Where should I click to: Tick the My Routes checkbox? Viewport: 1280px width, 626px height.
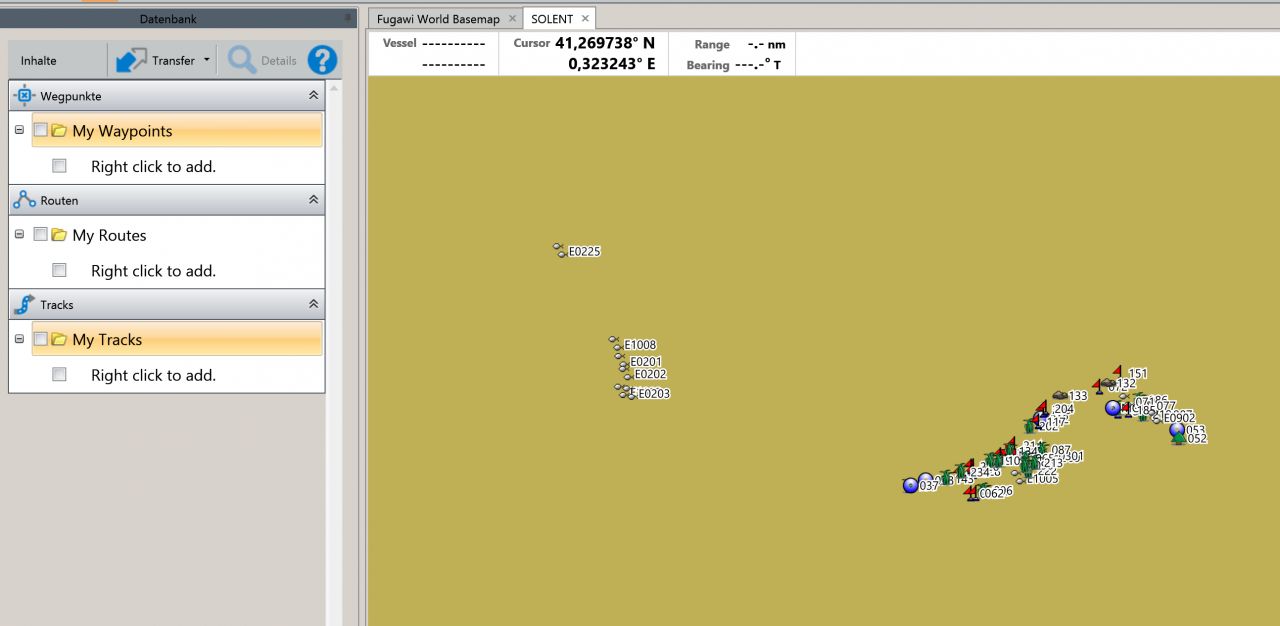click(41, 235)
